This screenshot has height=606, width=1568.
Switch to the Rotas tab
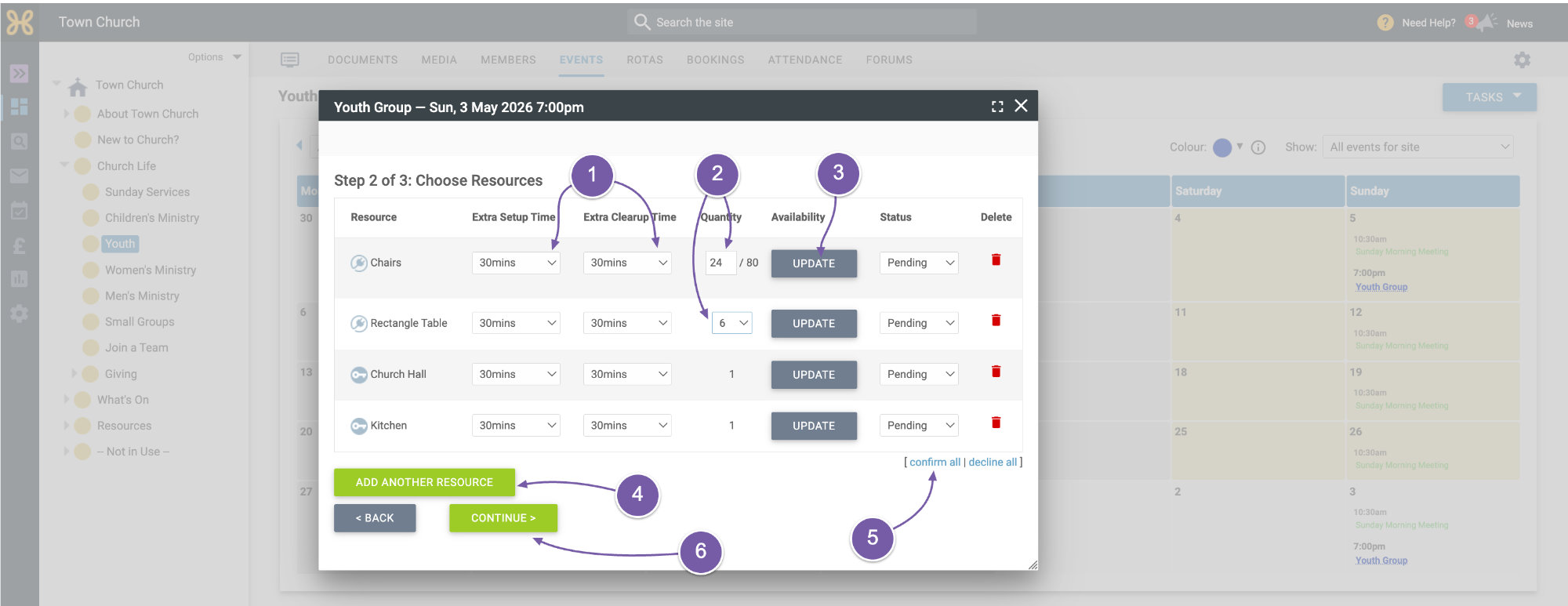tap(644, 60)
